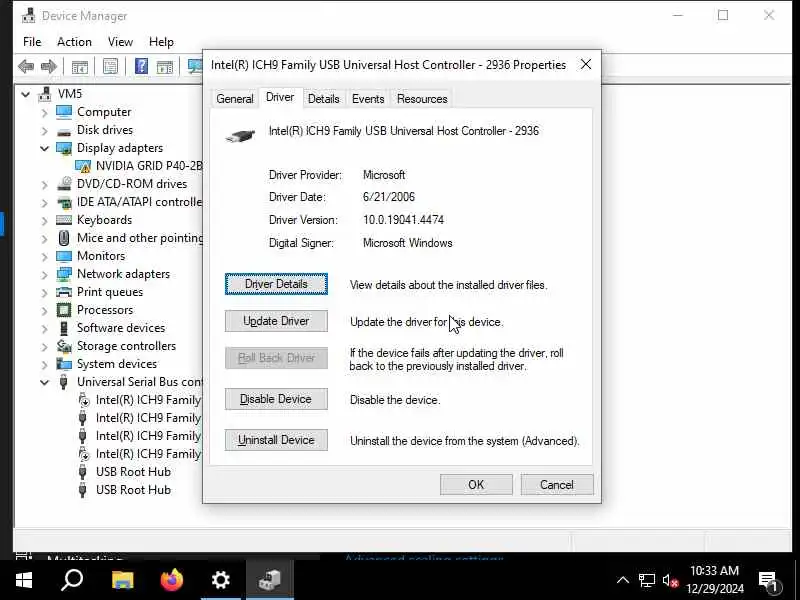The image size is (800, 600).
Task: Click the Disk drives category icon
Action: point(64,131)
